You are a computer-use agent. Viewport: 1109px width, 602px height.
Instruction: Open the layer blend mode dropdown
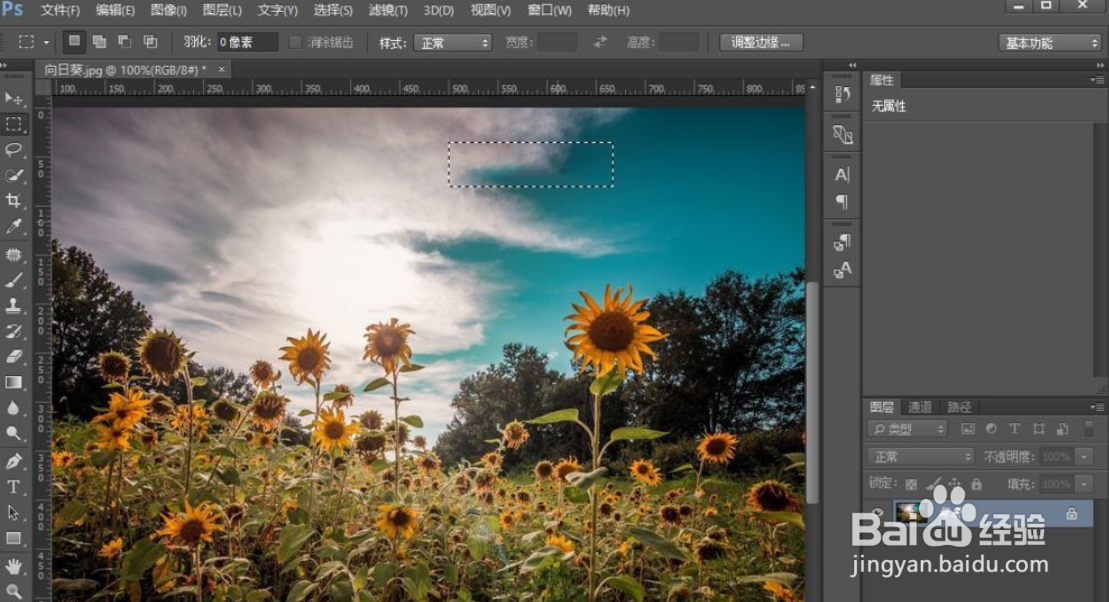pos(921,457)
